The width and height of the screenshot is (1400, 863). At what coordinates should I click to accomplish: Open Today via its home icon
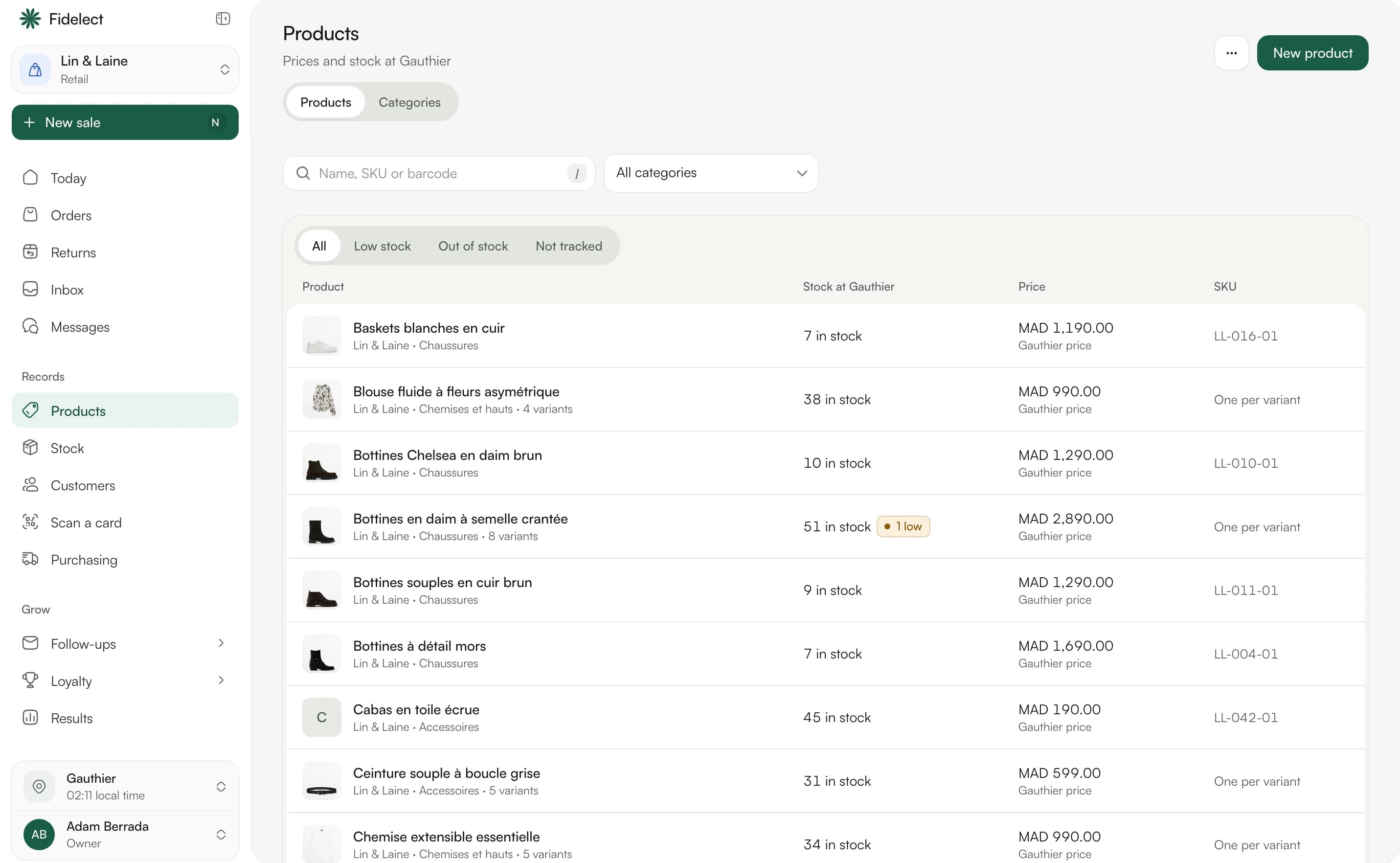[30, 178]
